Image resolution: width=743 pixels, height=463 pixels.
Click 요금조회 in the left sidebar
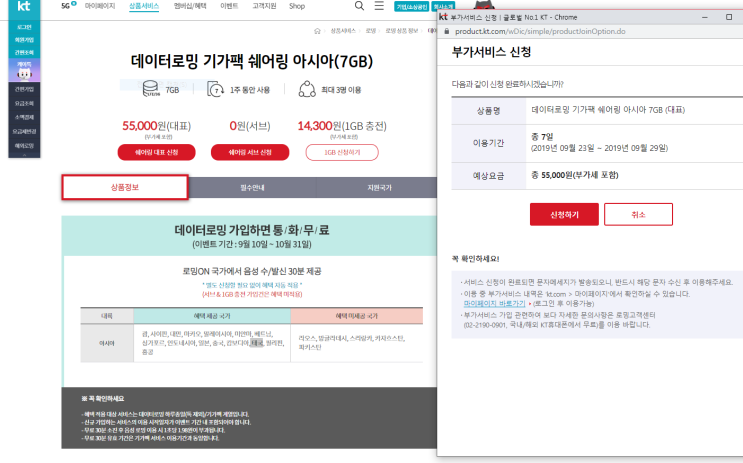click(24, 103)
